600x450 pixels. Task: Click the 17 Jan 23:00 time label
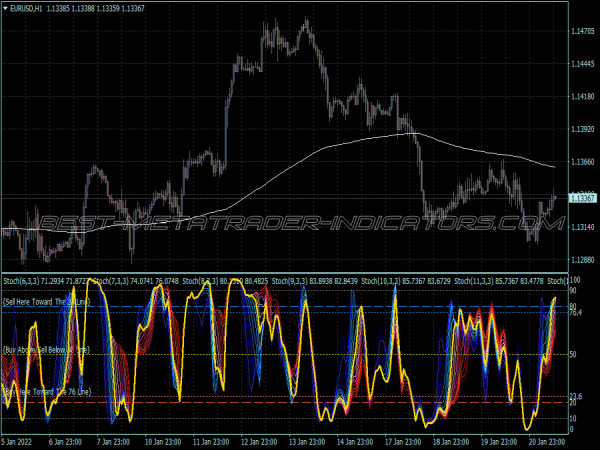403,442
